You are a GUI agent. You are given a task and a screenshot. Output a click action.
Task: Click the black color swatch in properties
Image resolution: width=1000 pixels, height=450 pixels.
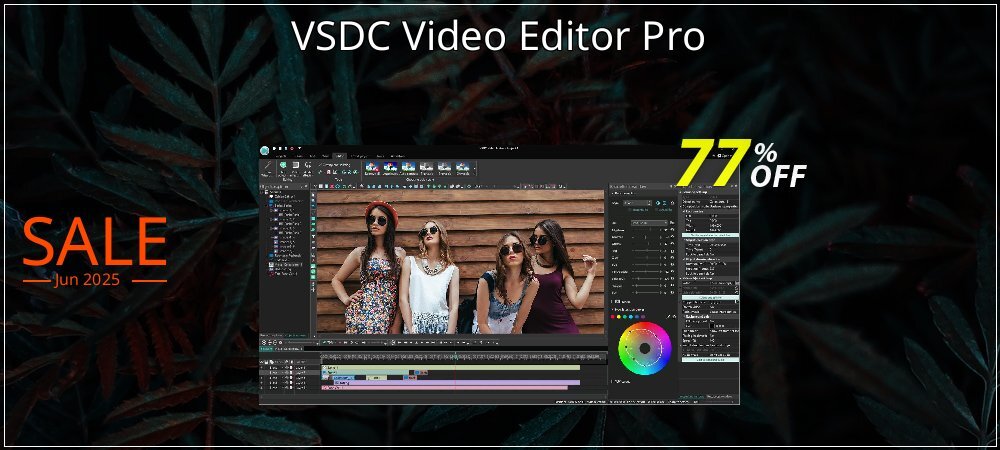coord(712,326)
